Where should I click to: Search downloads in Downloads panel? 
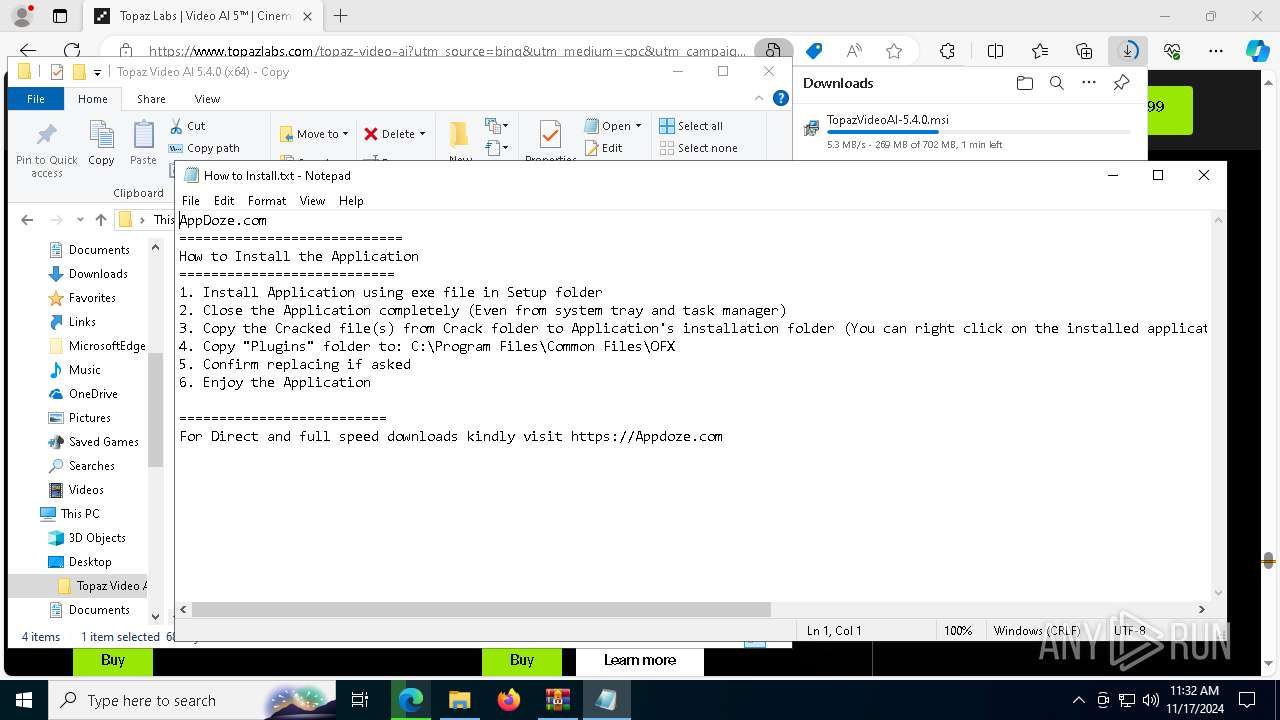coord(1056,83)
